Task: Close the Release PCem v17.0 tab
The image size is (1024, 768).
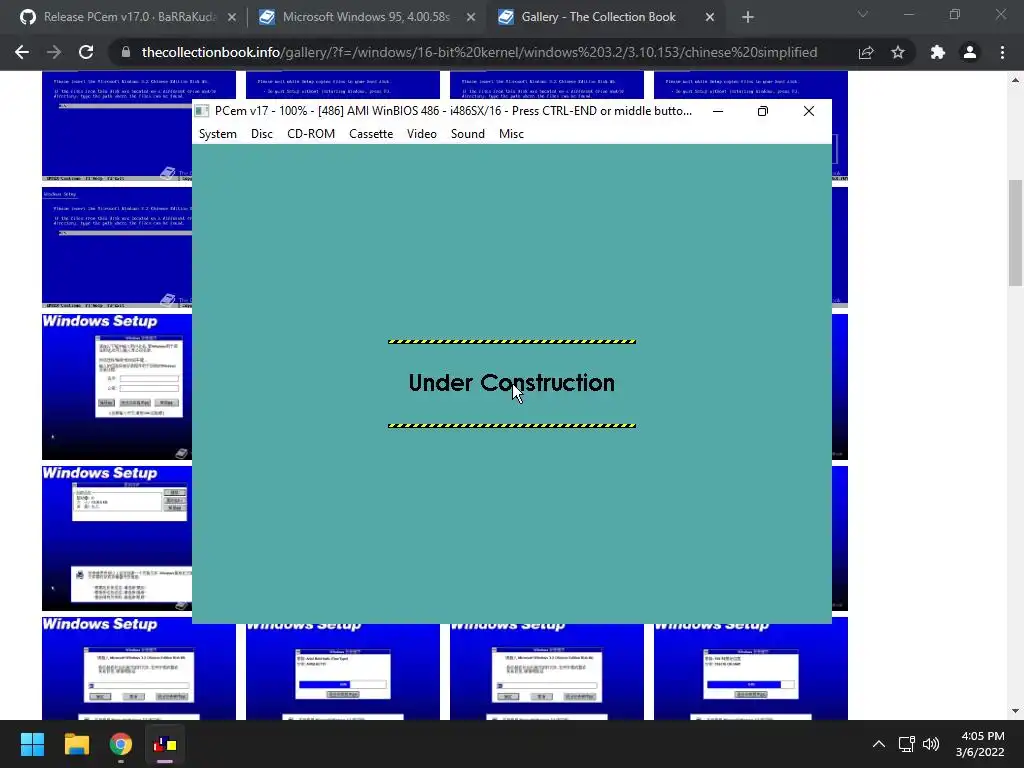Action: point(232,18)
